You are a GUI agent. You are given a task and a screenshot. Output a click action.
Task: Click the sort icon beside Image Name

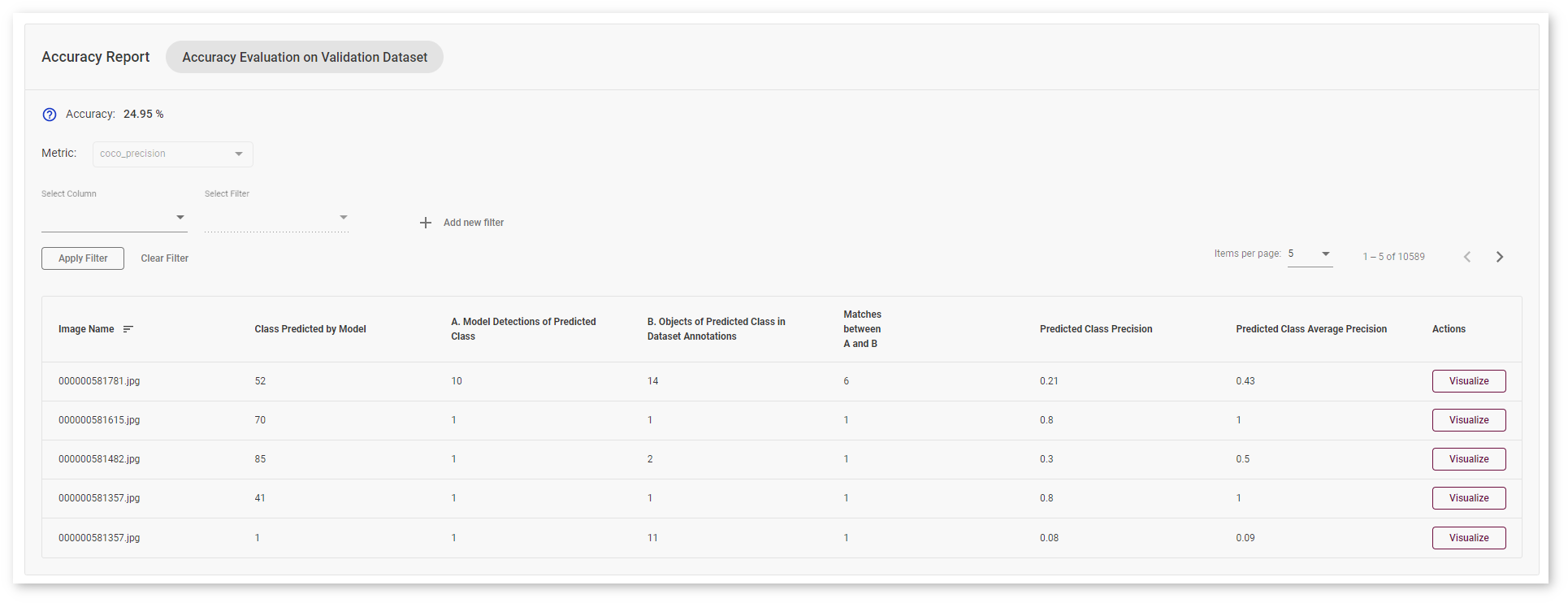(128, 329)
